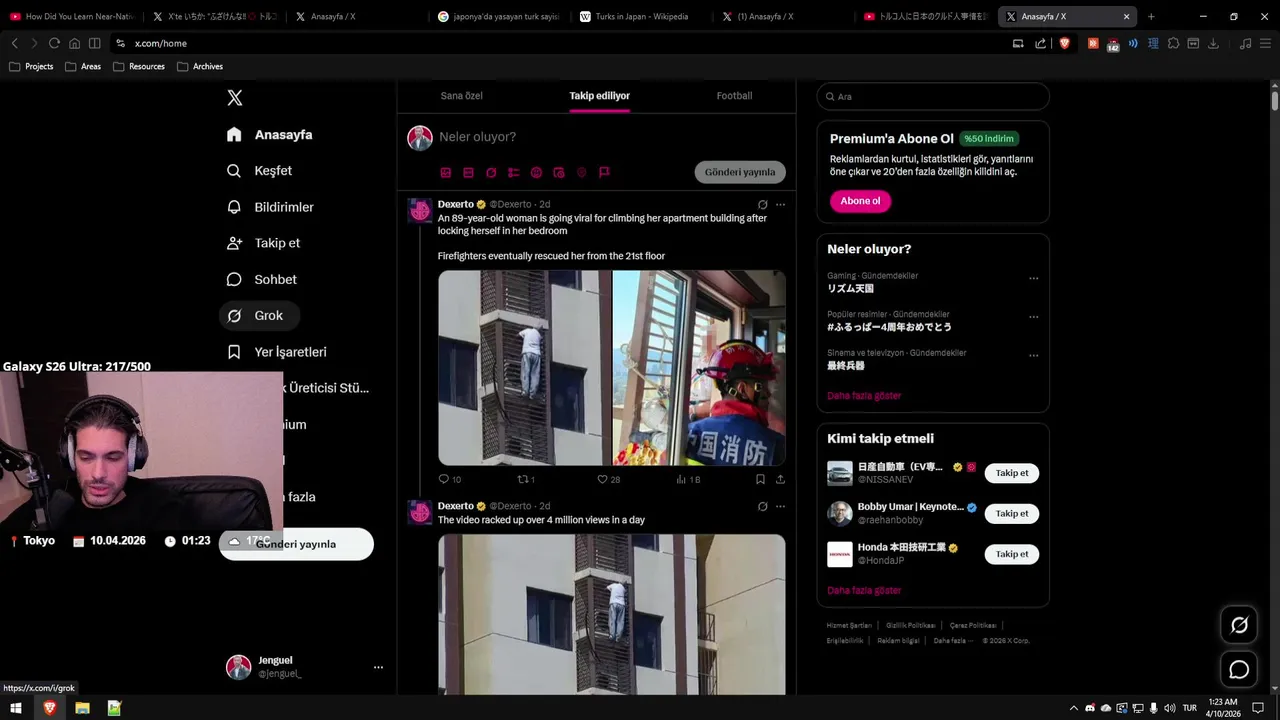Switch to the Takip ediliyor tab
Screen dimensions: 1280x720
pos(599,96)
